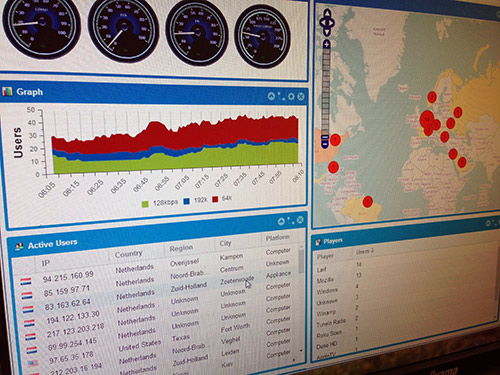Select IP address 89.99.254.145

[73, 344]
